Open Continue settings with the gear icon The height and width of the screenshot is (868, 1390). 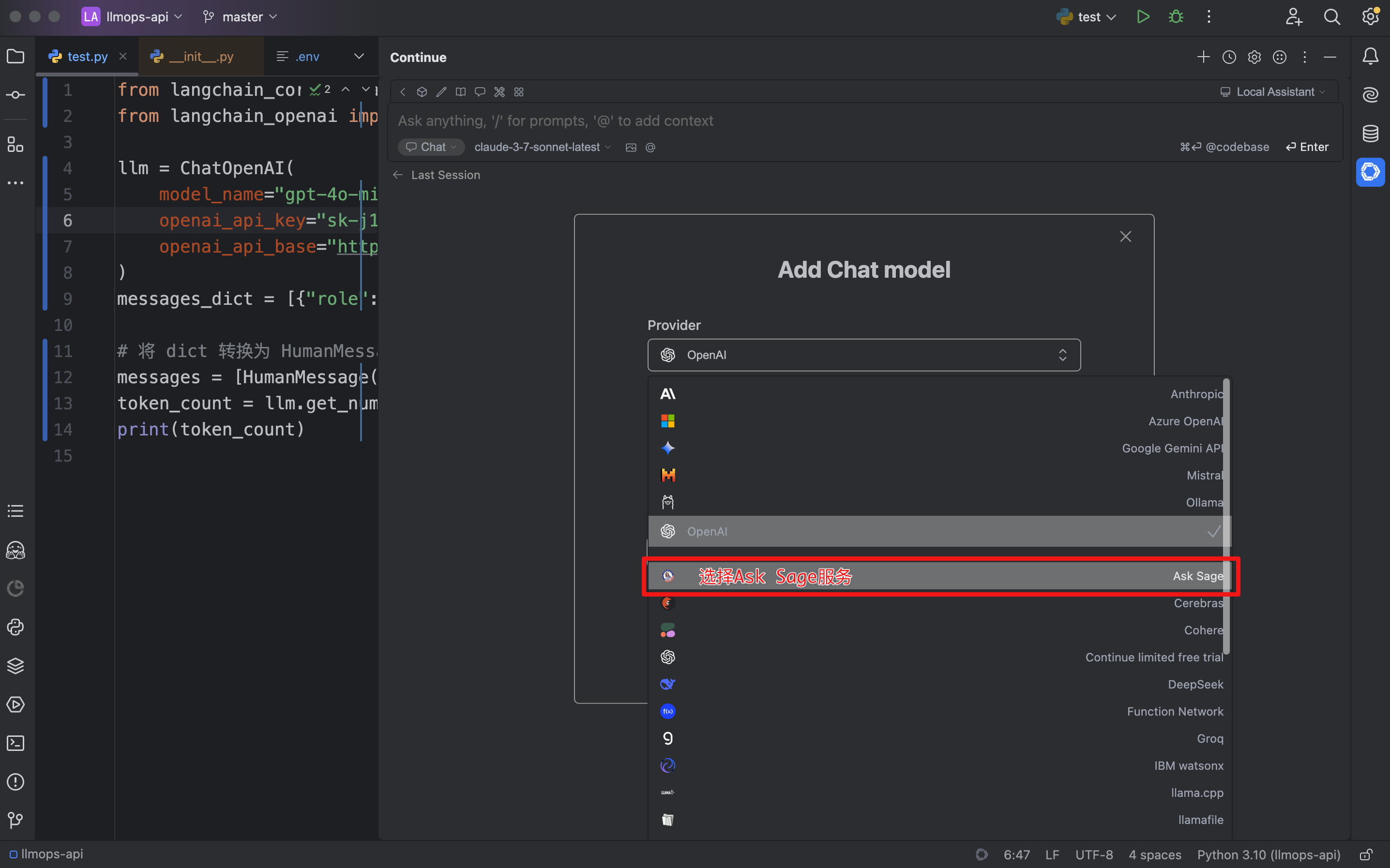point(1254,57)
